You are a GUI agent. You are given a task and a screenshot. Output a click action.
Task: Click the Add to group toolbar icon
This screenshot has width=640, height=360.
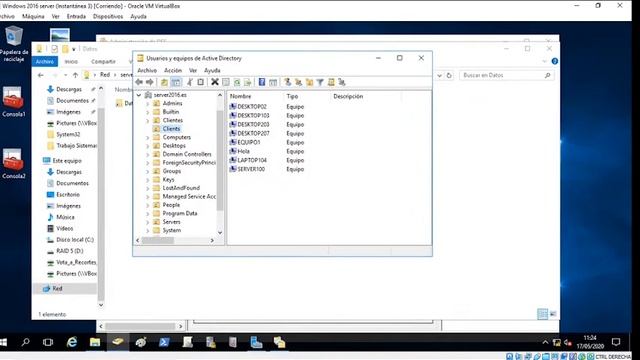tap(342, 82)
